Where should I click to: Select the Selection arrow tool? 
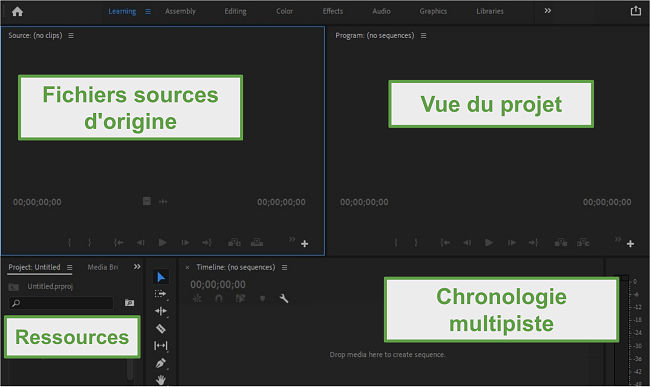161,277
